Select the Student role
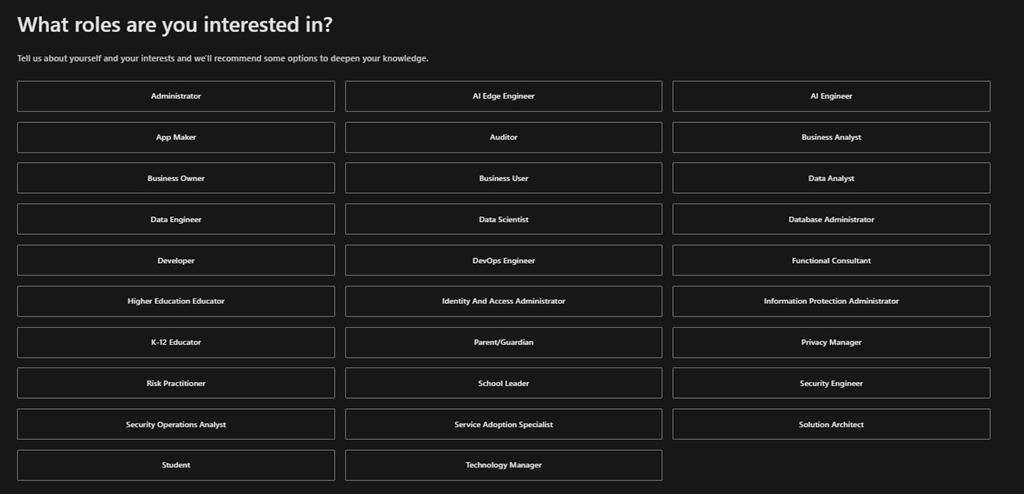The image size is (1024, 494). pos(176,465)
